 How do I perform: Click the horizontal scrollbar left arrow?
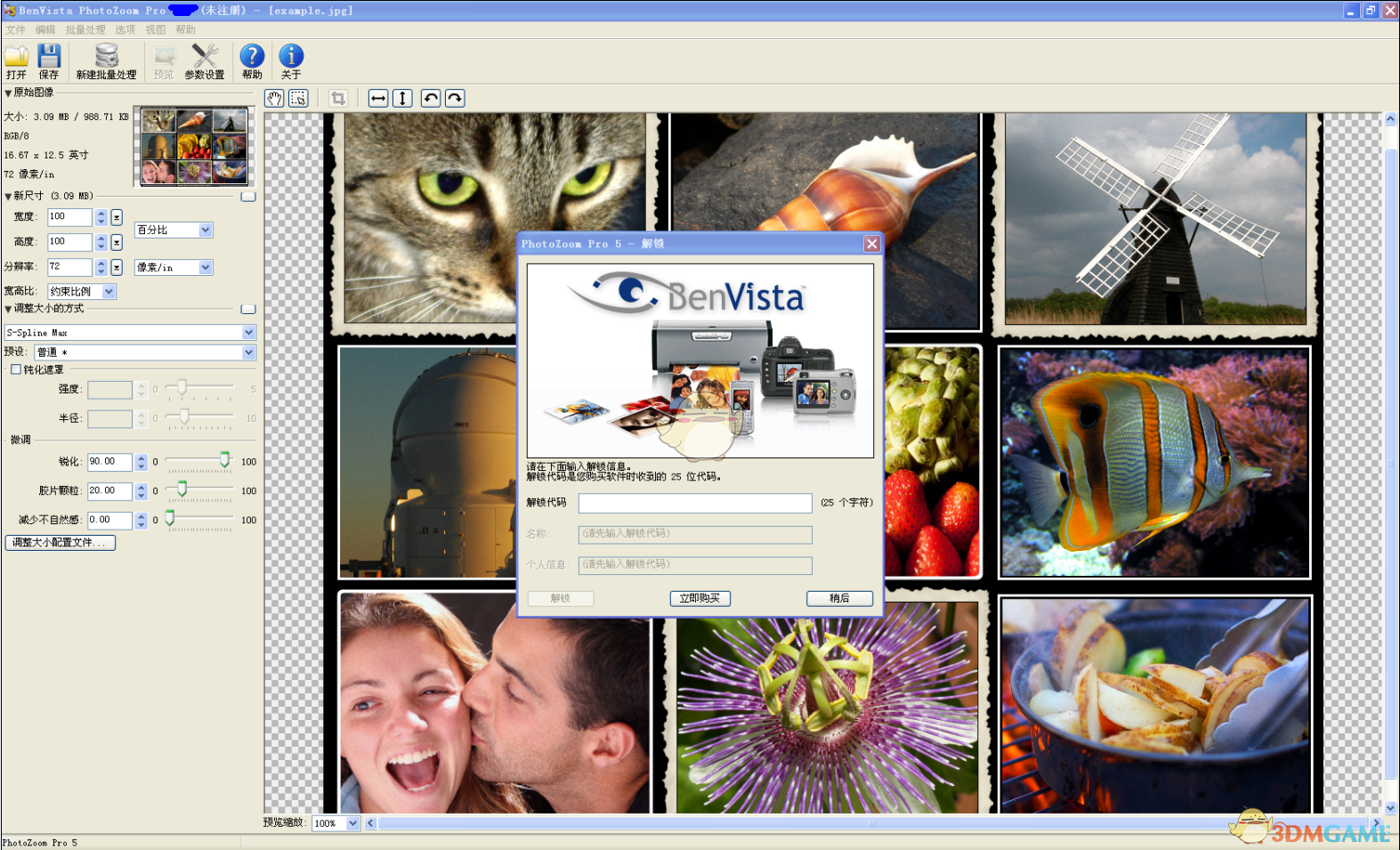pos(370,823)
